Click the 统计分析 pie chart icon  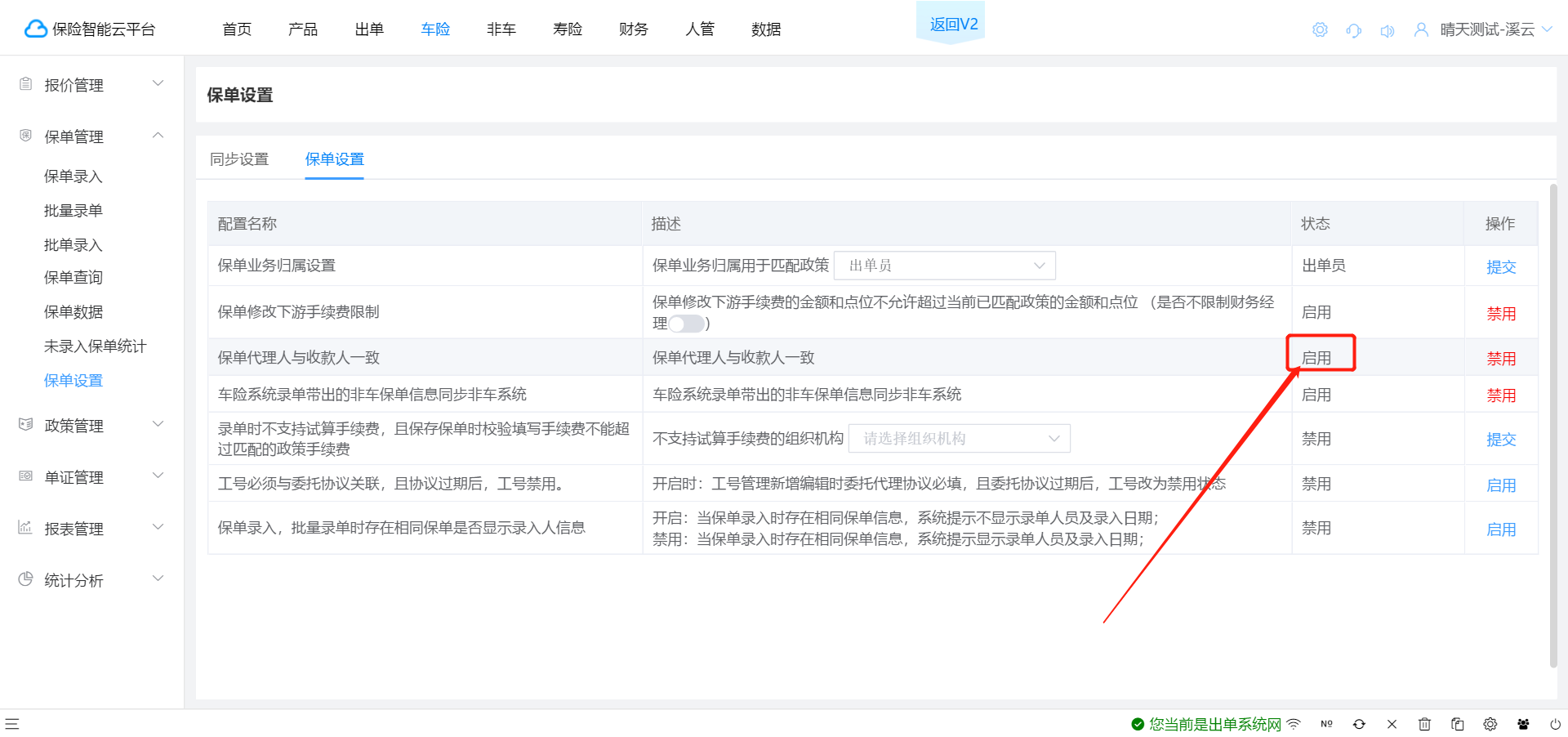25,579
